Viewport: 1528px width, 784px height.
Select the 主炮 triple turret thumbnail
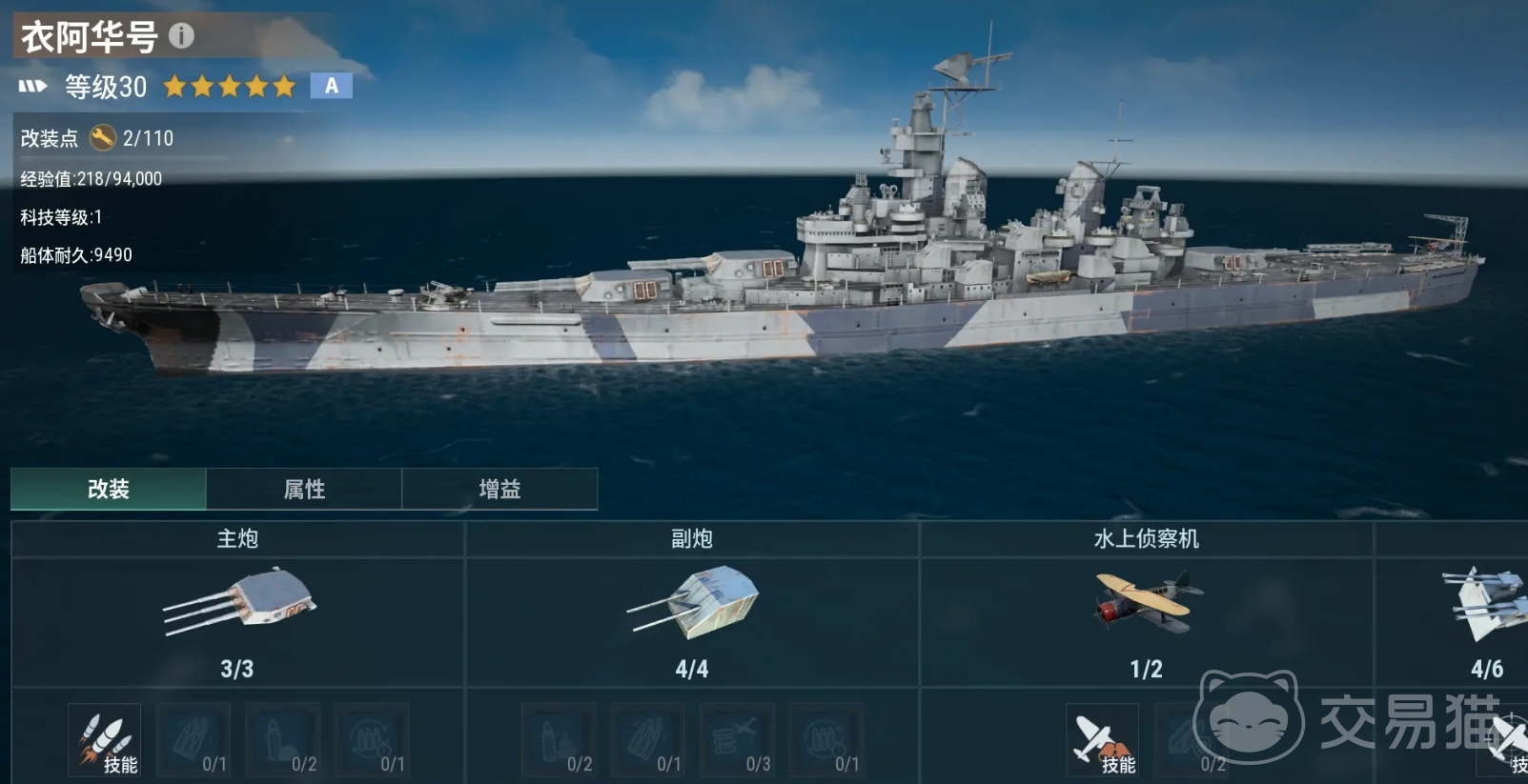(239, 602)
